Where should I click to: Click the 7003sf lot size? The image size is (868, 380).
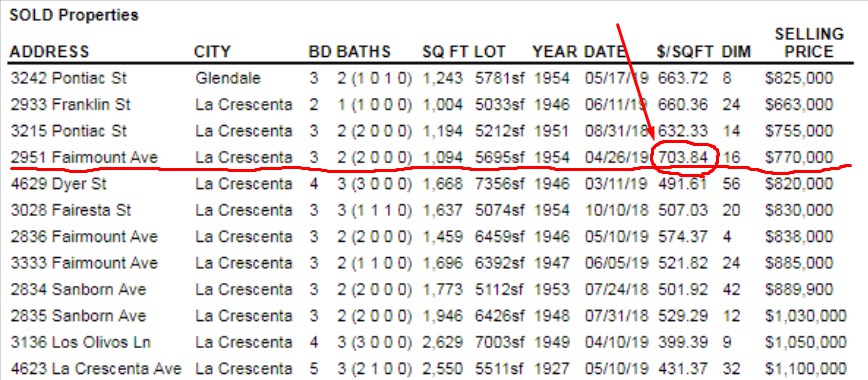click(500, 342)
